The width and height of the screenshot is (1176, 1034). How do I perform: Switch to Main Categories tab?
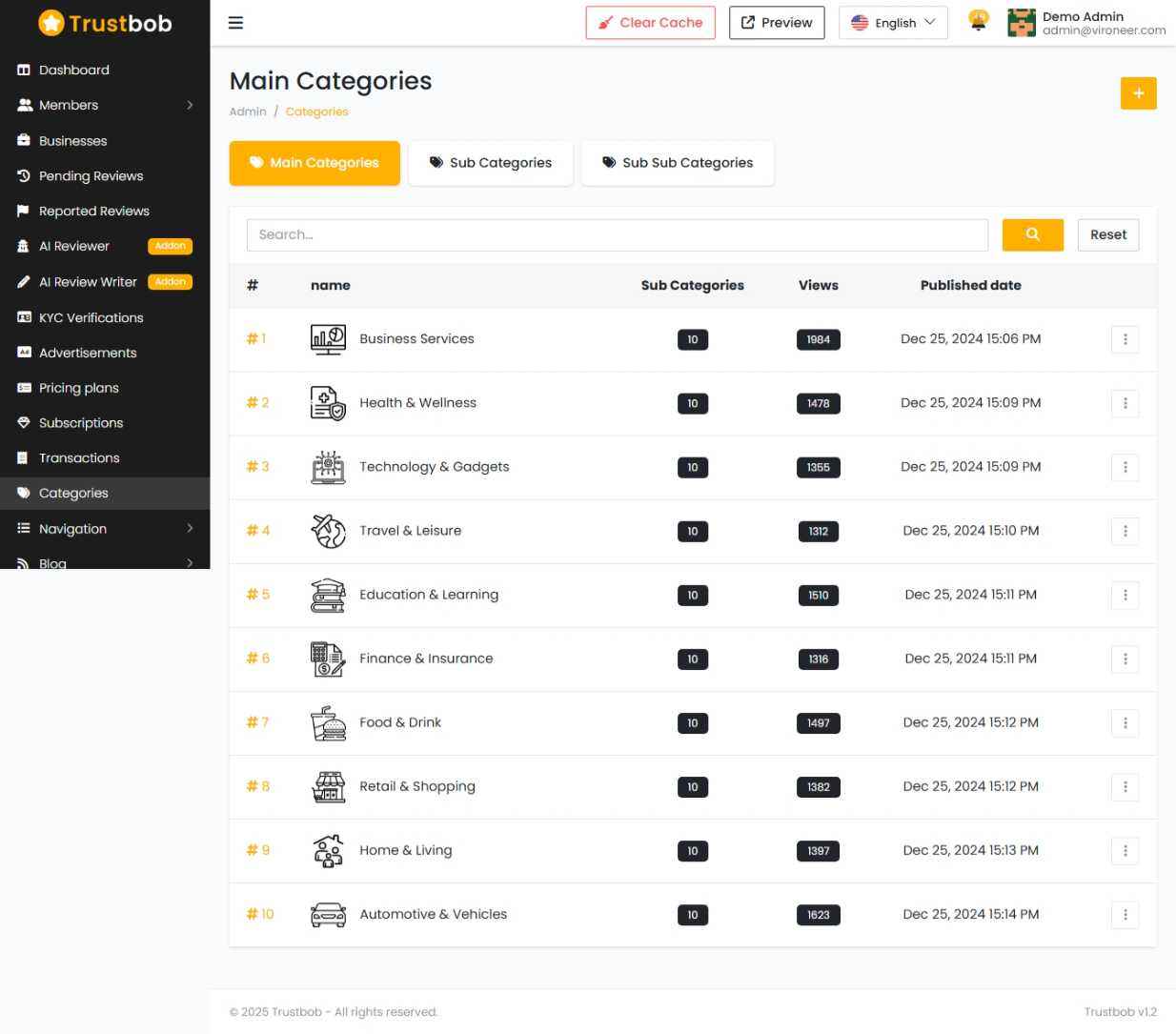click(x=314, y=163)
